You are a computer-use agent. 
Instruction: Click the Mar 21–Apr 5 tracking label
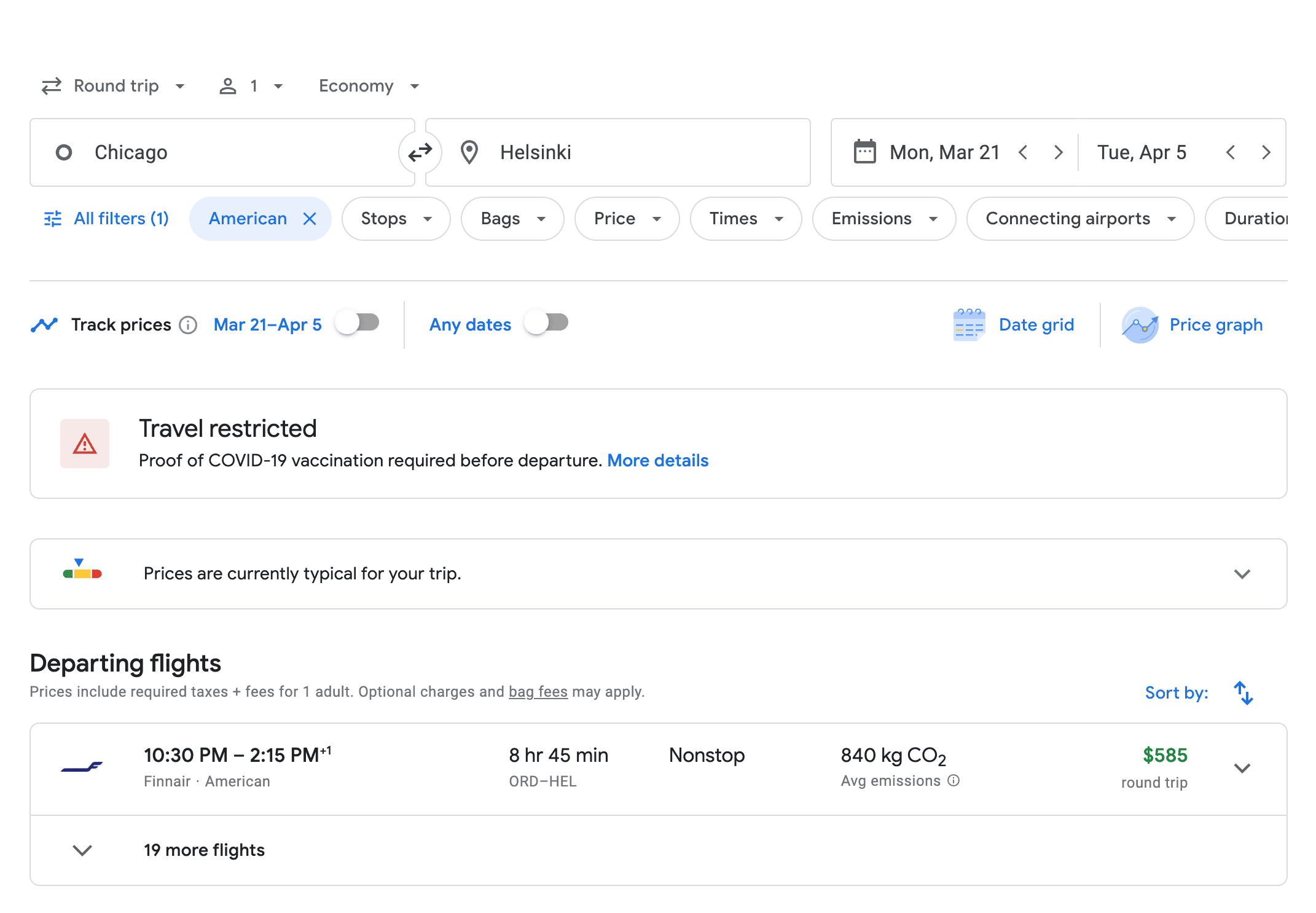coord(267,324)
